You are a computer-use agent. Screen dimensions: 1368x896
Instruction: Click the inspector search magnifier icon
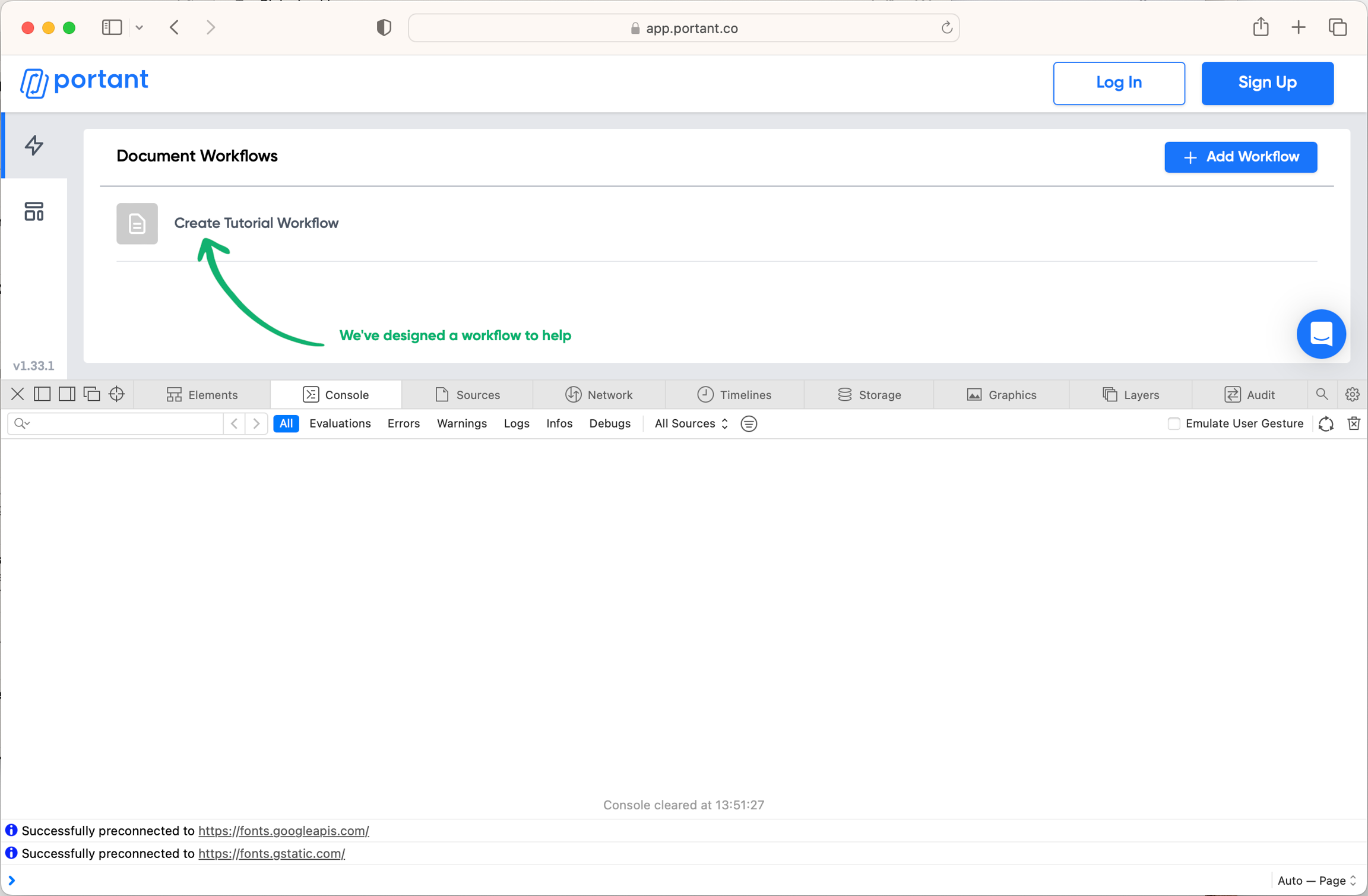pos(1322,394)
